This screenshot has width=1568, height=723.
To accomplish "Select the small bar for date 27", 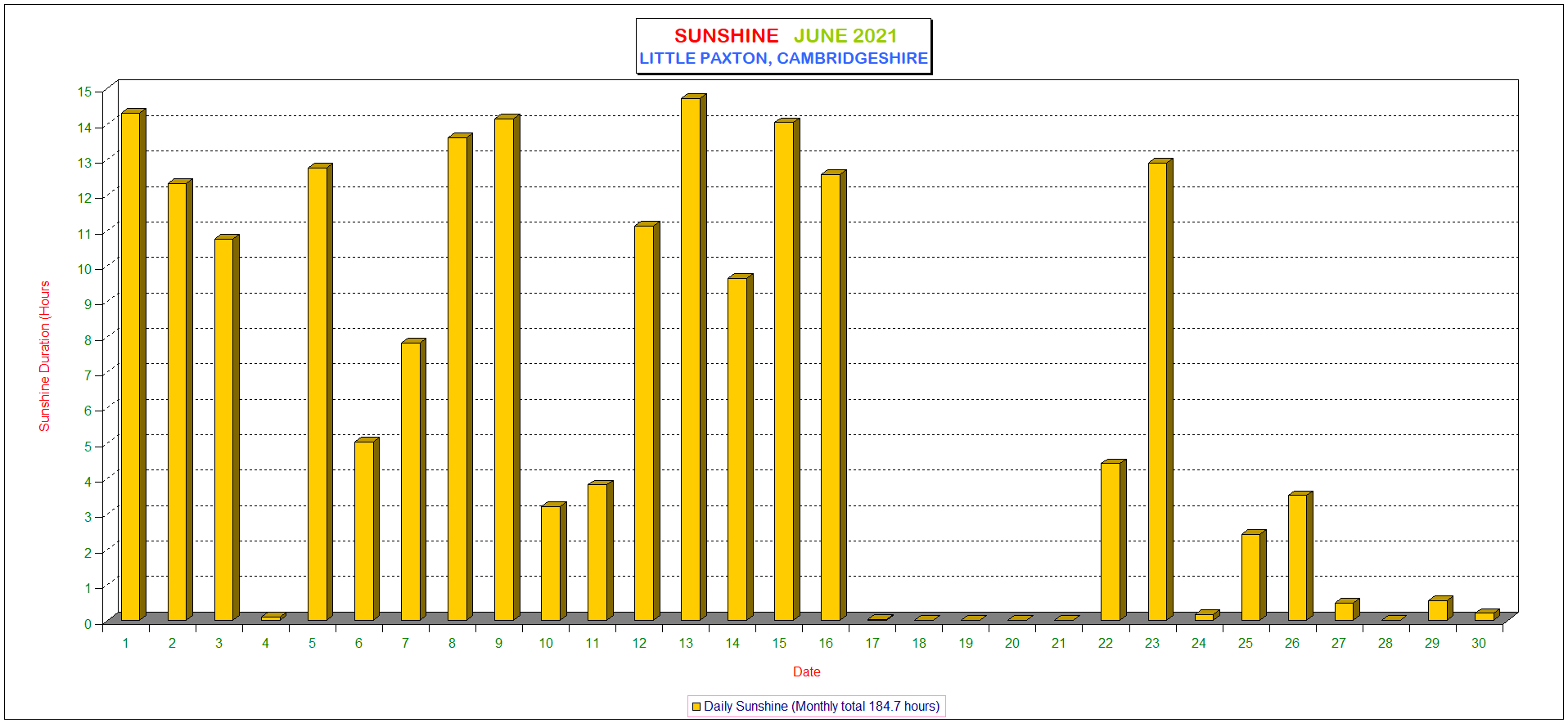I will point(1346,609).
